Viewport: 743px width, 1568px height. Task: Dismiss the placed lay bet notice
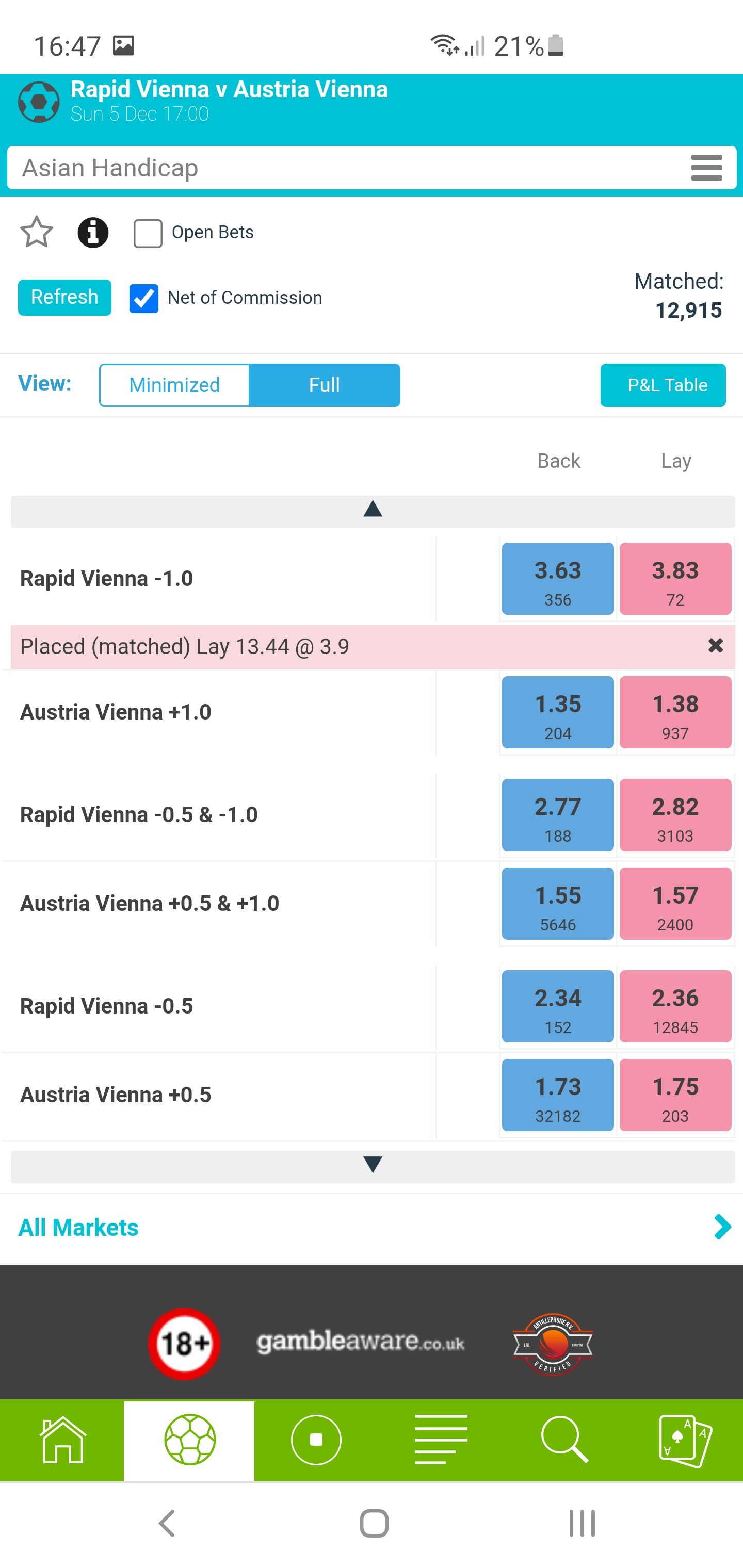tap(716, 646)
